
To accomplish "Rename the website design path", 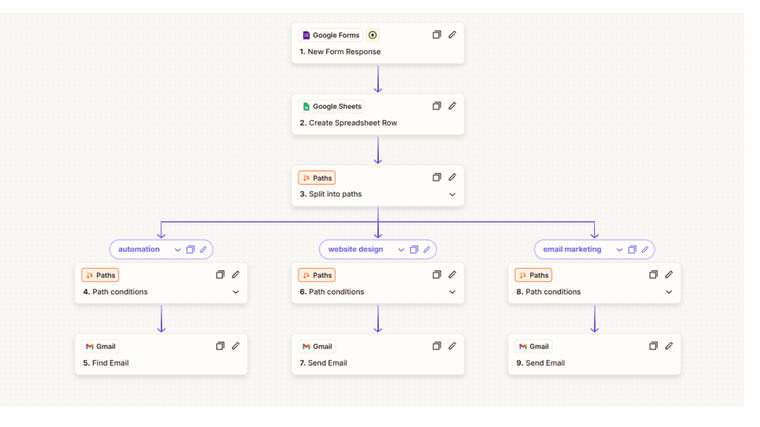I will tap(427, 250).
